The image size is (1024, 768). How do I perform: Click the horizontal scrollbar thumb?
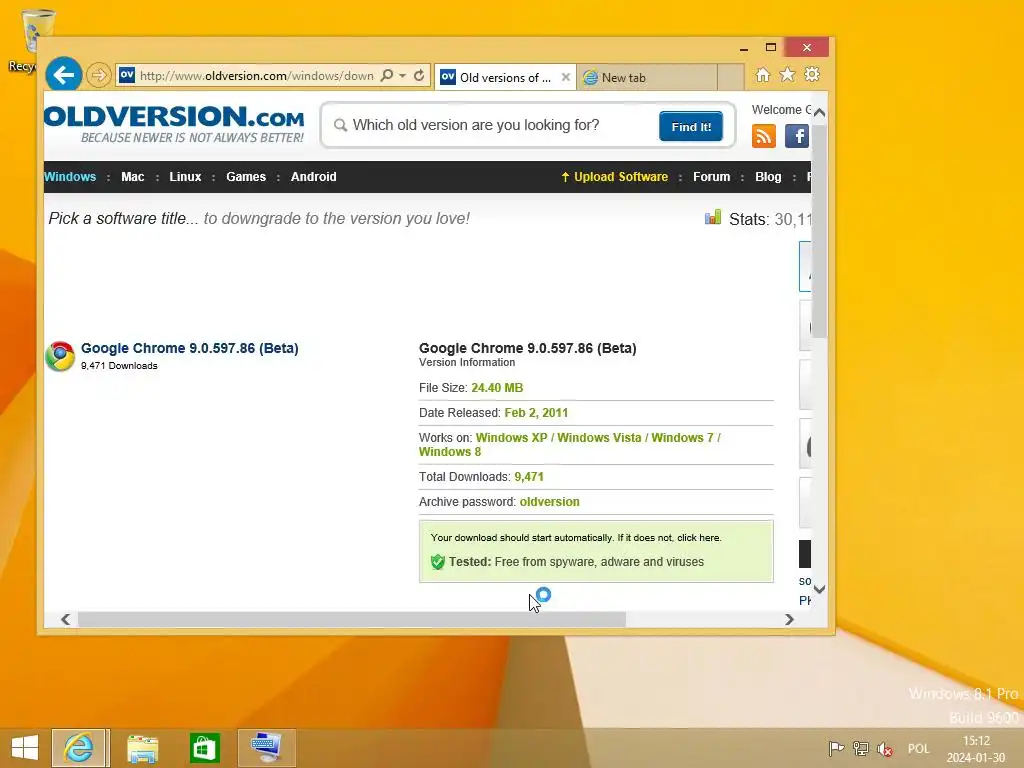coord(351,619)
